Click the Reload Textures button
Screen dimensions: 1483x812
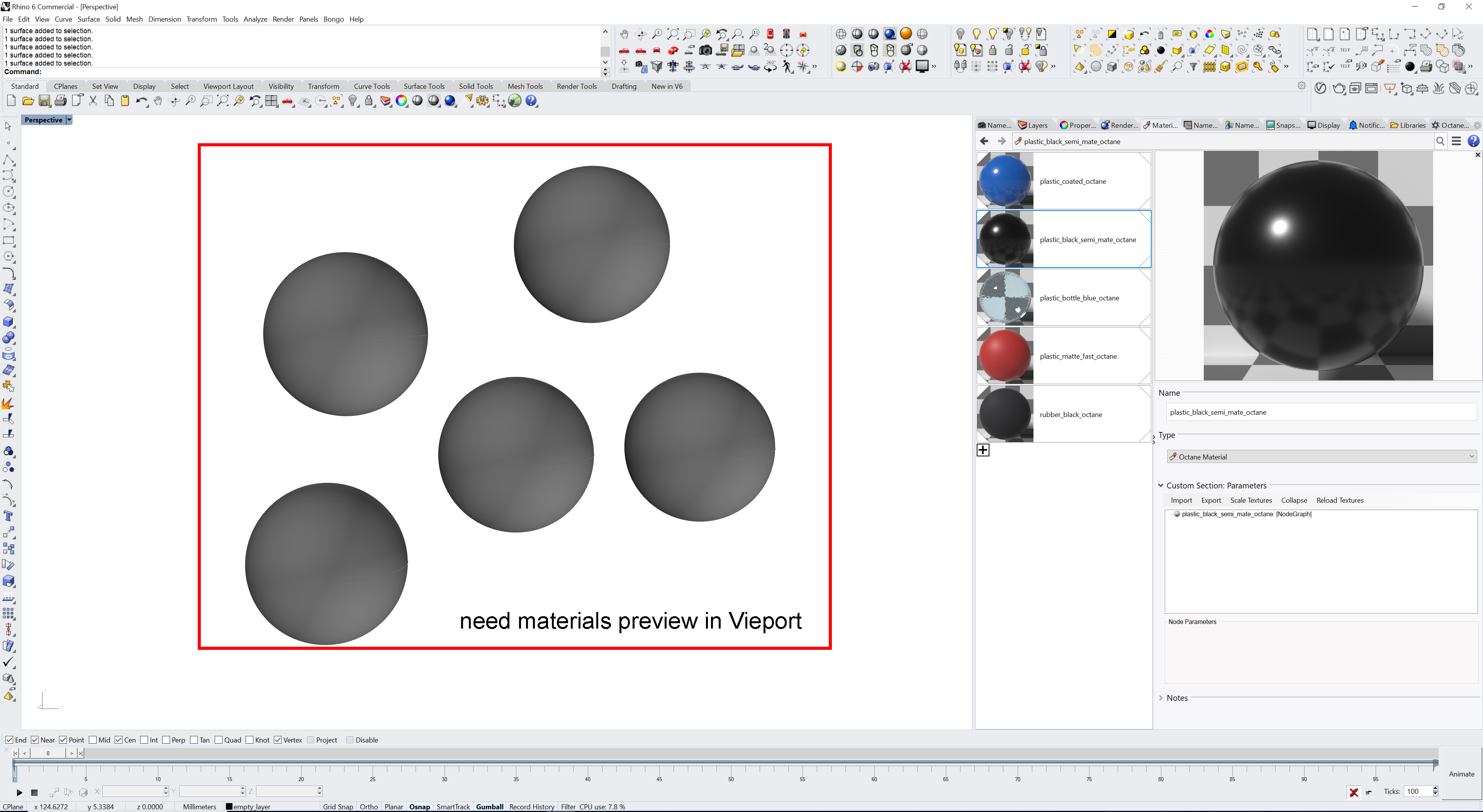(x=1339, y=501)
